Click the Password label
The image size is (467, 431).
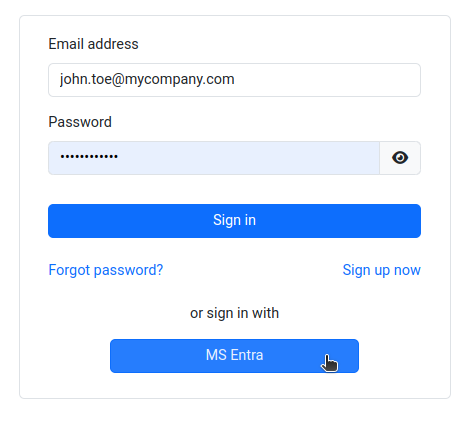point(80,122)
